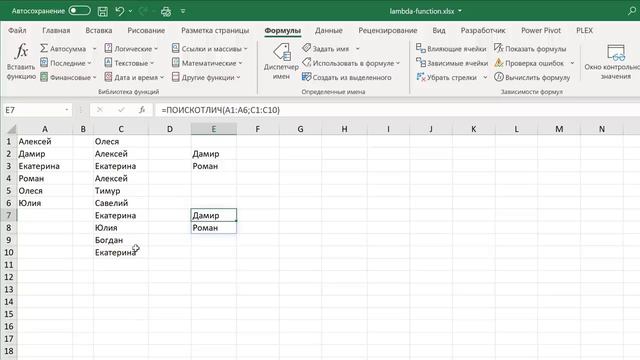640x360 pixels.
Task: Open the Файл tab
Action: (17, 31)
